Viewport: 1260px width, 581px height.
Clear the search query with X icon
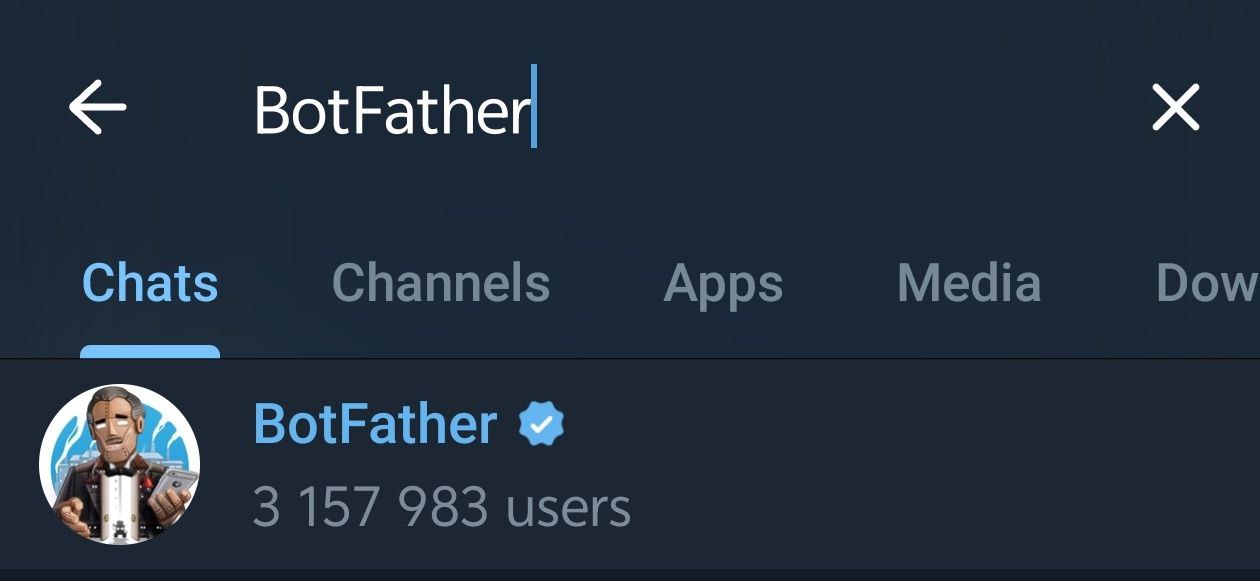(x=1175, y=107)
